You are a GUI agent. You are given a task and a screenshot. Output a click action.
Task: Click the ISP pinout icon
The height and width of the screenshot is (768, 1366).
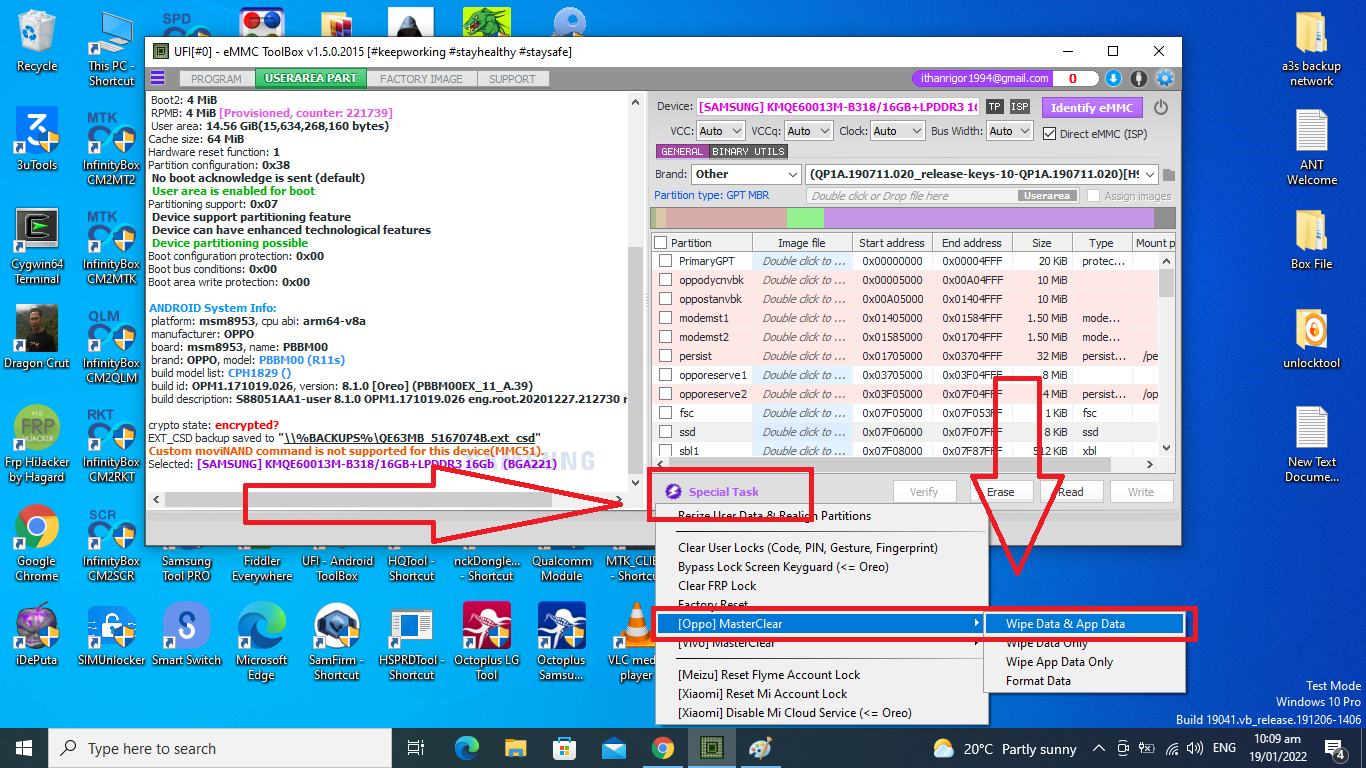click(x=1020, y=107)
